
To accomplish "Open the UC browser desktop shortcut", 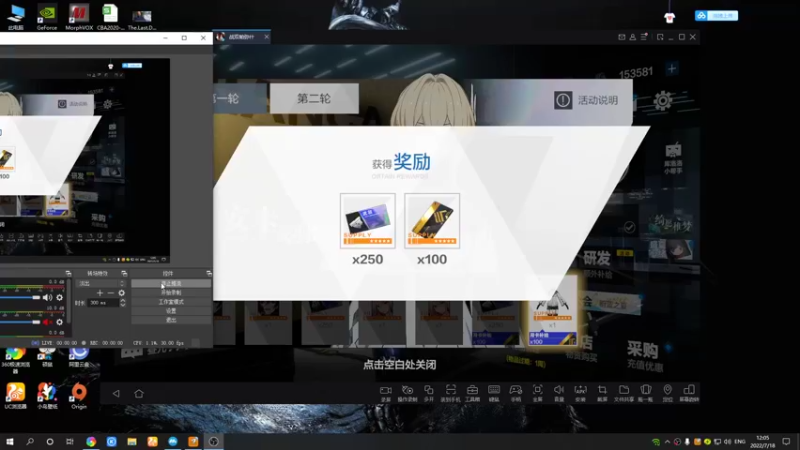I will 15,396.
